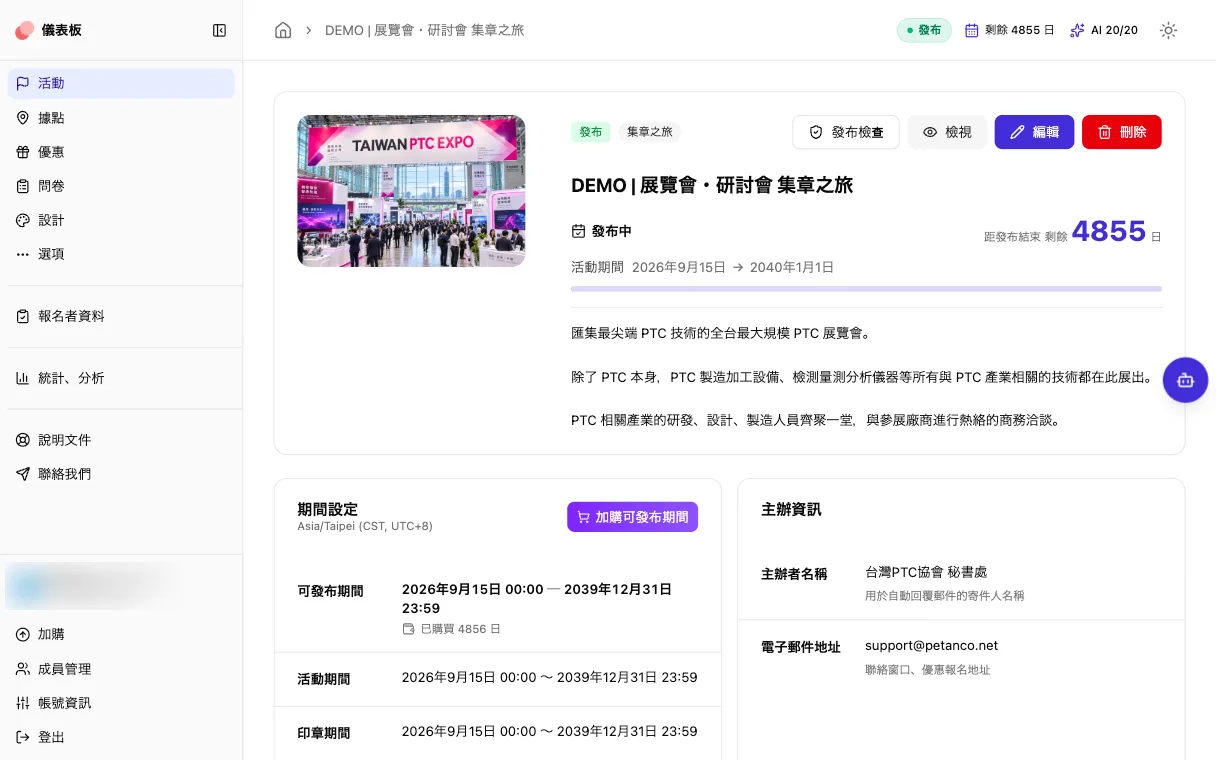1216x760 pixels.
Task: Open 設計 in the sidebar
Action: click(x=121, y=220)
